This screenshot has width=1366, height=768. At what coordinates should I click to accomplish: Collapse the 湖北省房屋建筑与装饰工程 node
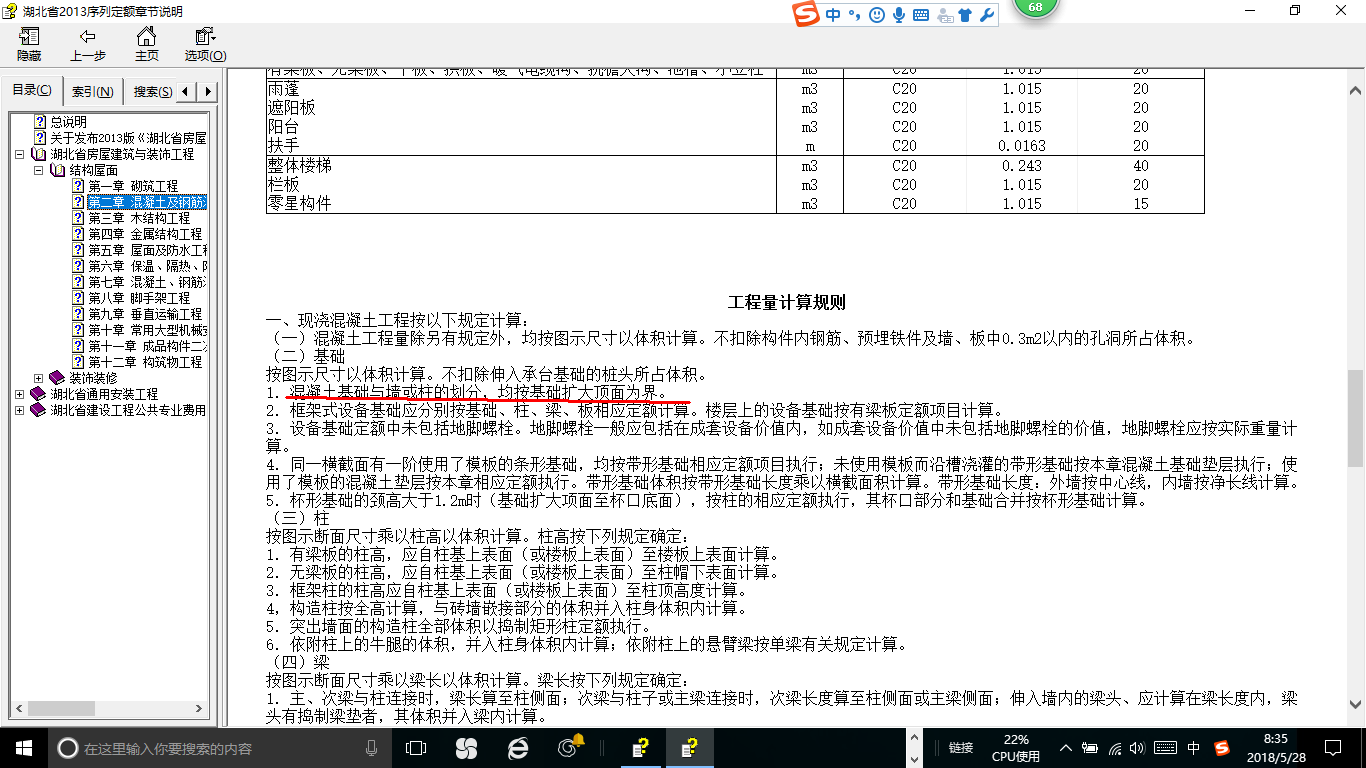(20, 155)
